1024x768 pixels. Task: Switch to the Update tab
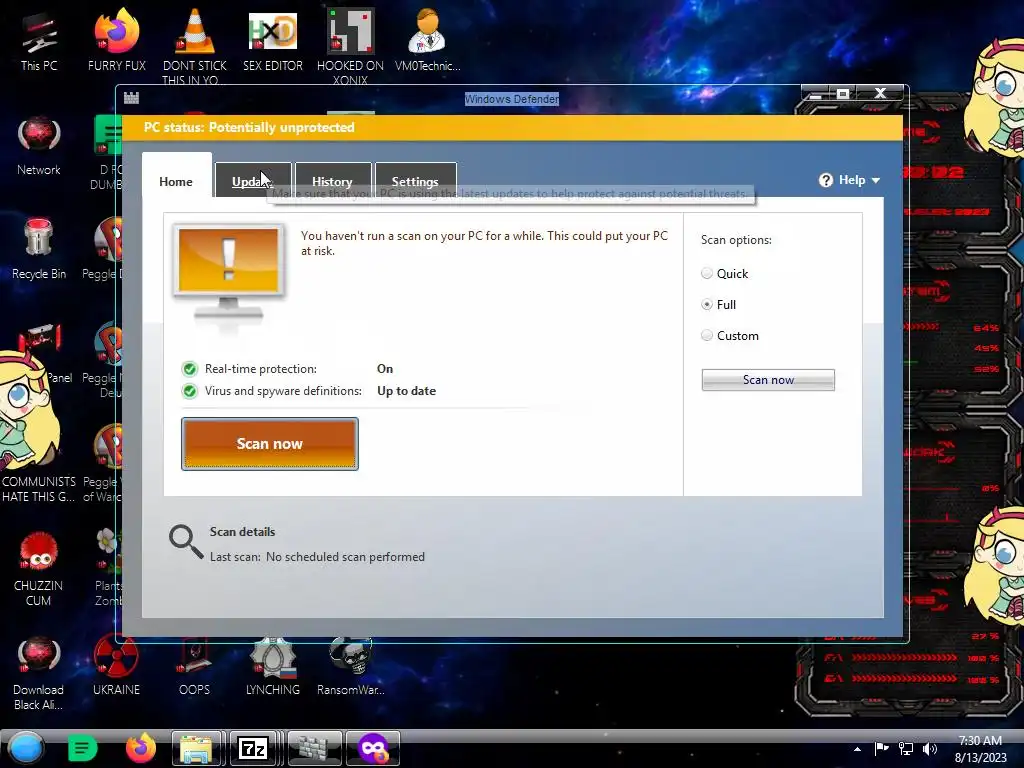[253, 182]
